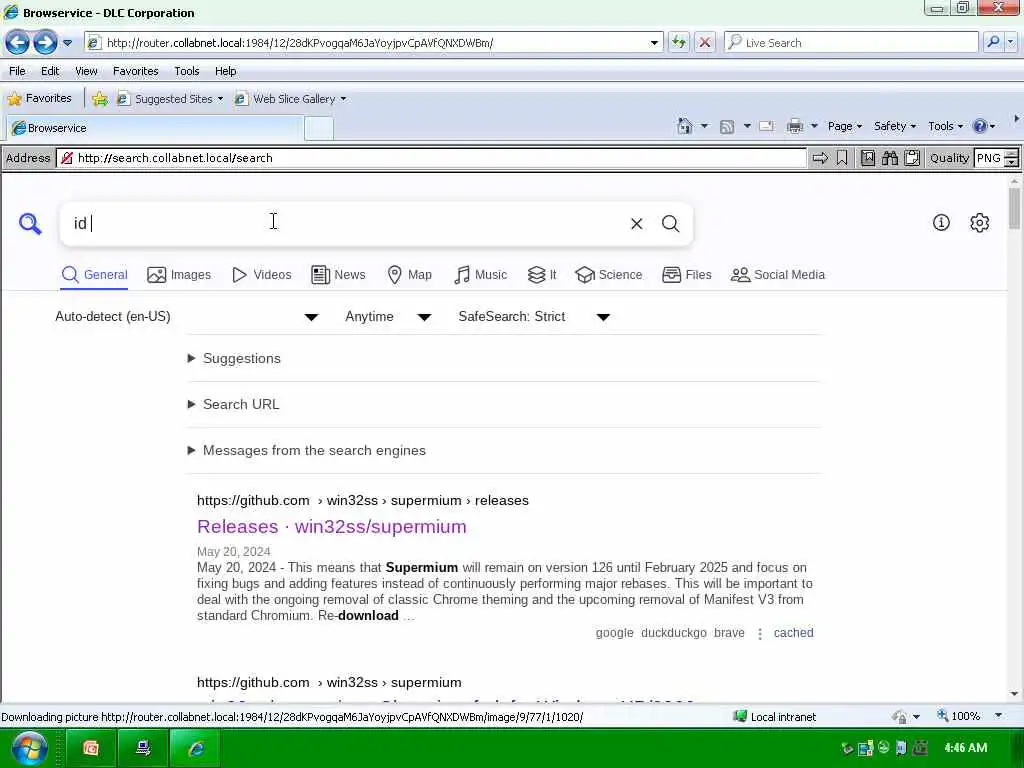Click the Browservice bookmarks page icon
This screenshot has width=1024, height=768.
pyautogui.click(x=868, y=158)
